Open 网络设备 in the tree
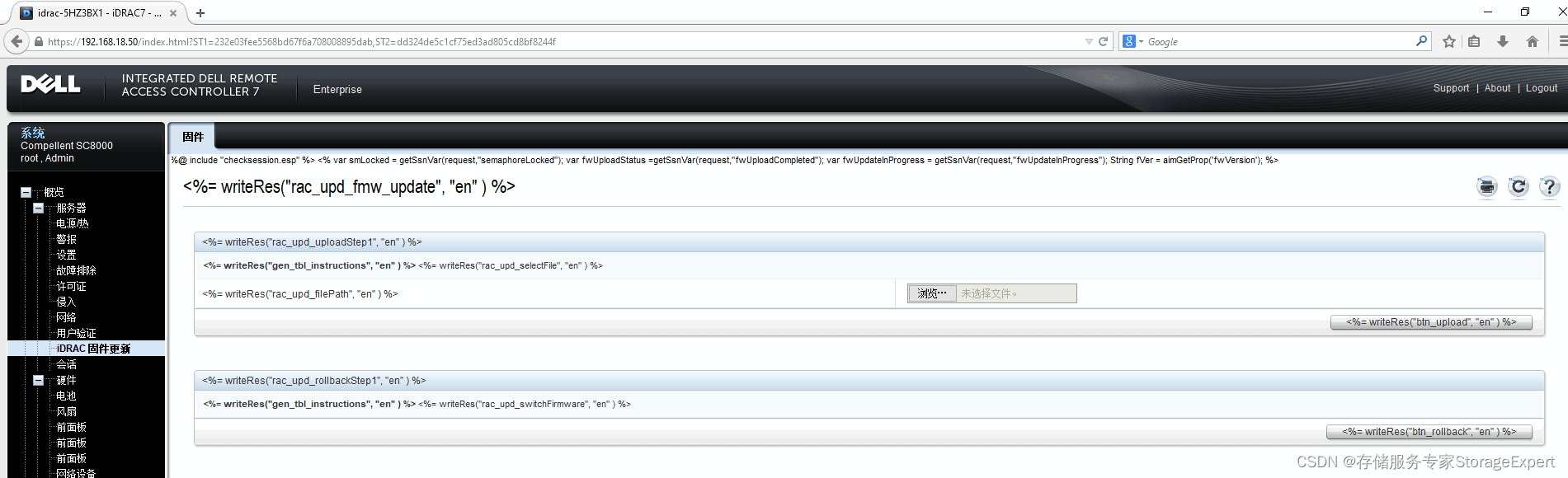Screen dimensions: 1568x478 point(76,473)
